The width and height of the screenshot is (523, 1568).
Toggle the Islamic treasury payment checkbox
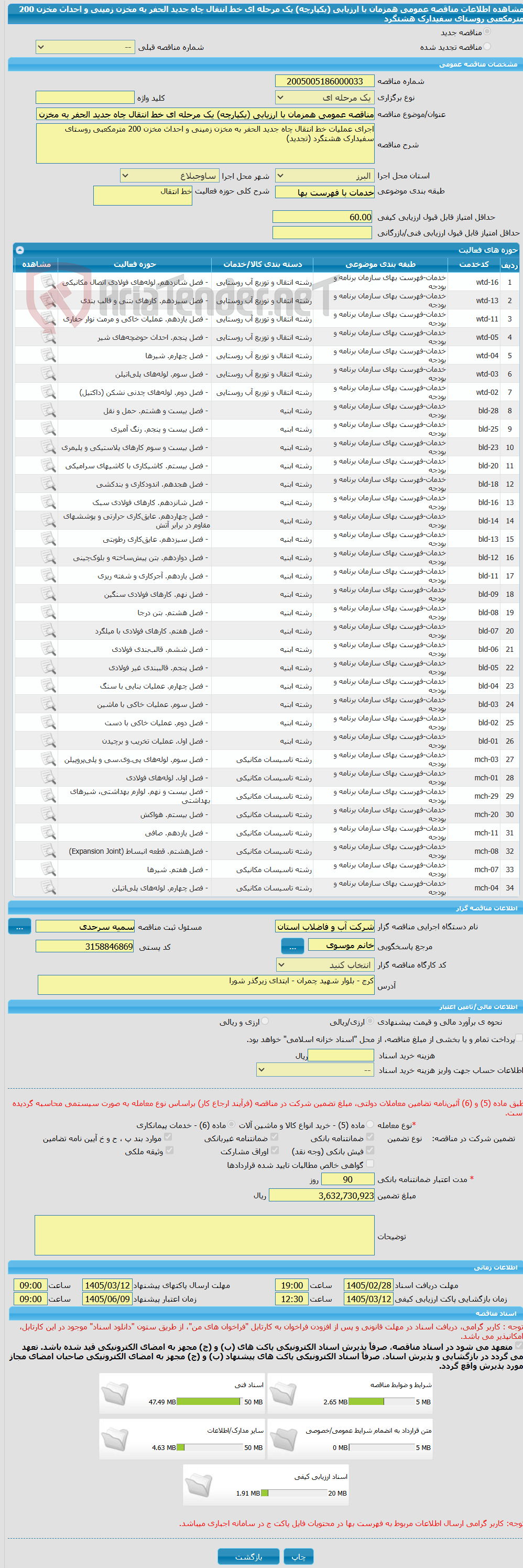[x=519, y=1038]
